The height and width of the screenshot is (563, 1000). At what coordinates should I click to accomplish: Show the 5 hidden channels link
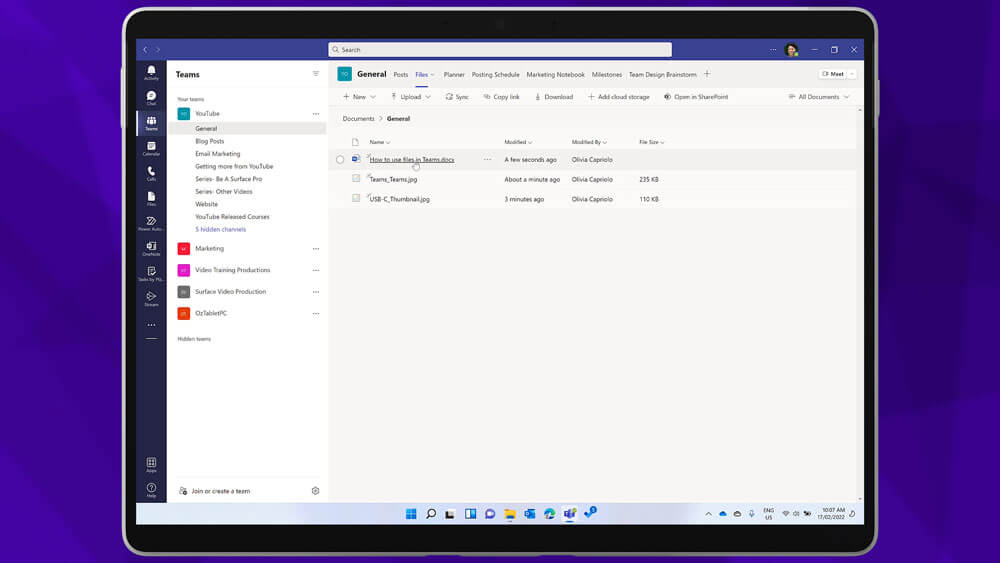point(220,229)
